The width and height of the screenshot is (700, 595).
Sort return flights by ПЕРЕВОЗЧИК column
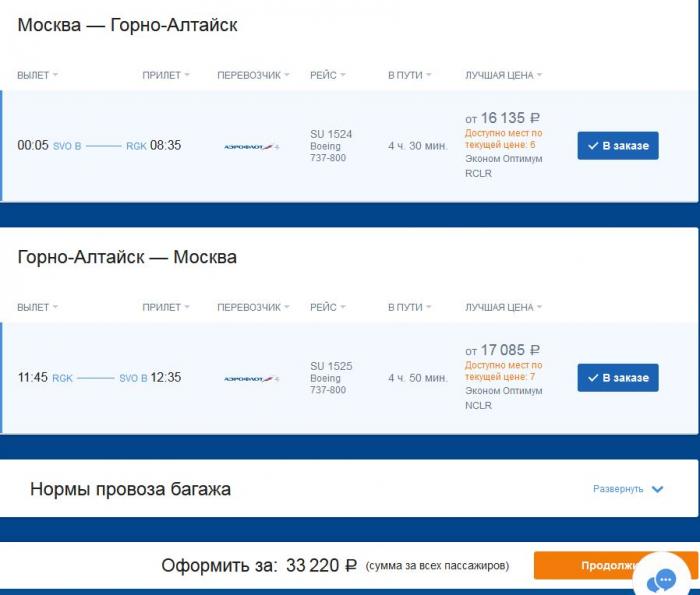point(253,307)
